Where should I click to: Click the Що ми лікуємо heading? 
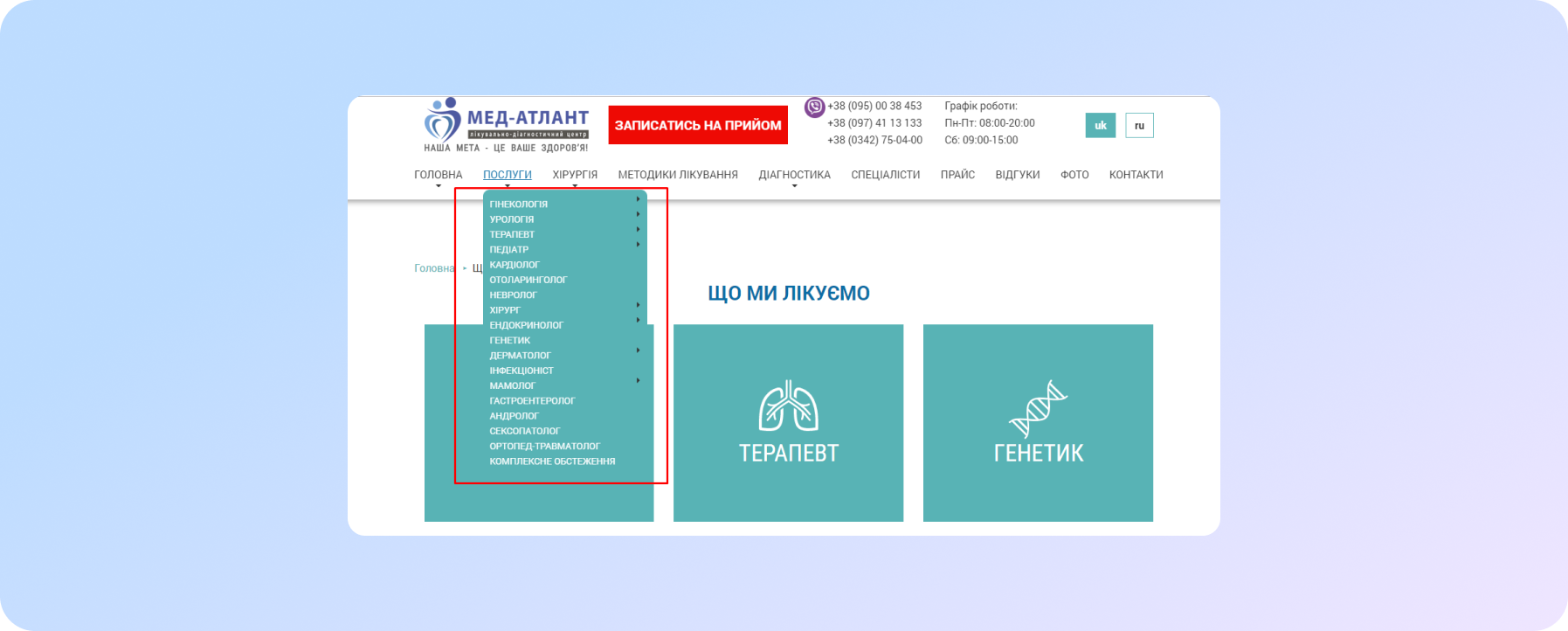pos(789,293)
